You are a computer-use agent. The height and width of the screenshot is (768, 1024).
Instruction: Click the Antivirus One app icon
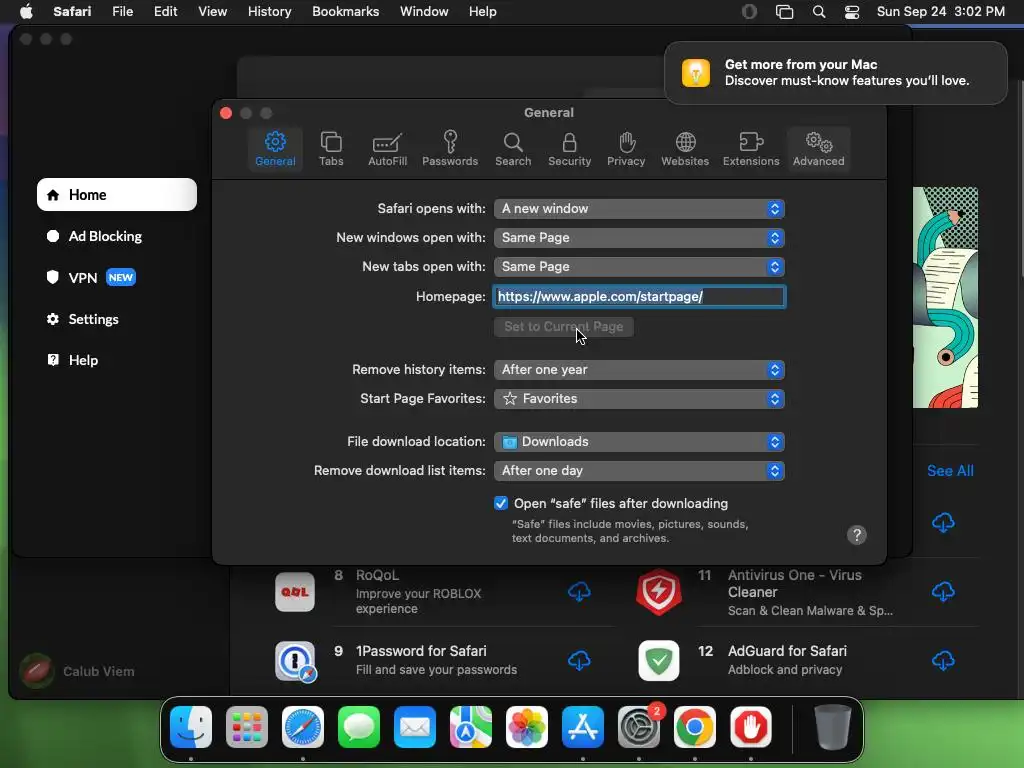659,592
